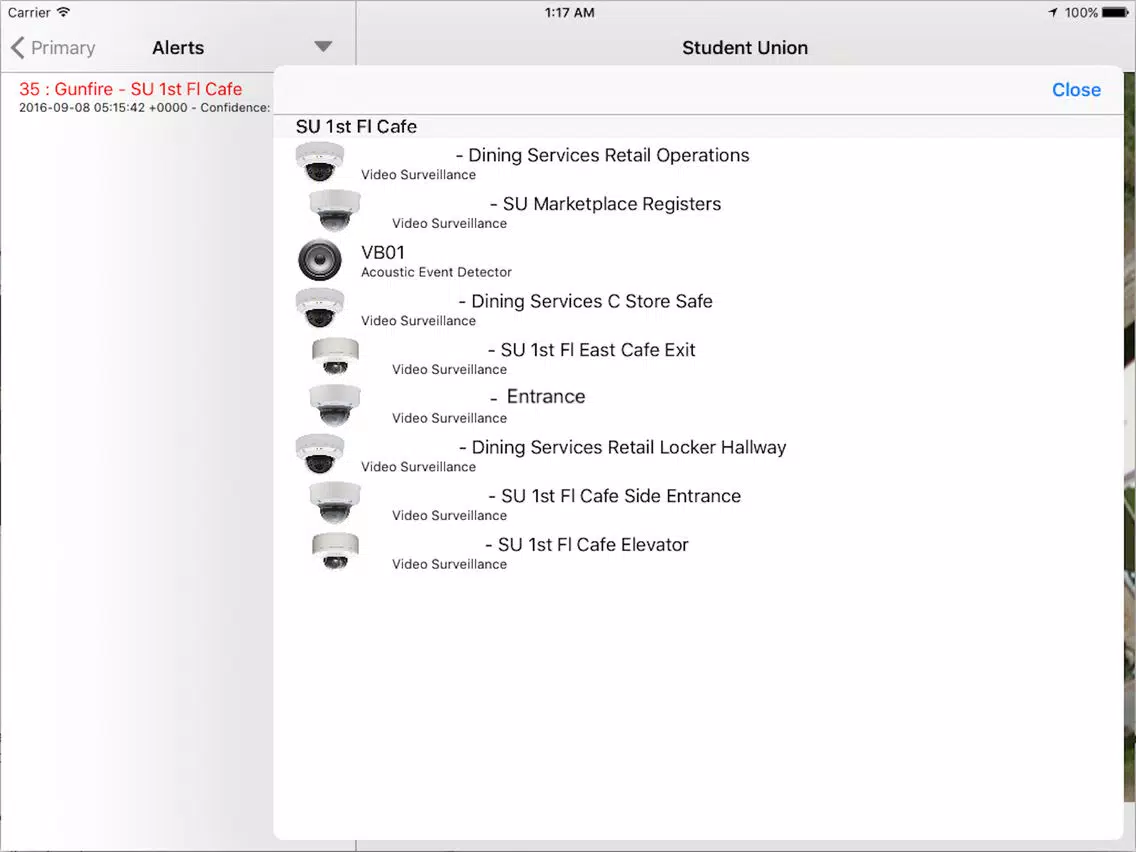Viewport: 1136px width, 852px height.
Task: Tap camera icon for SU 1st Fl Cafe Elevator
Action: [335, 551]
